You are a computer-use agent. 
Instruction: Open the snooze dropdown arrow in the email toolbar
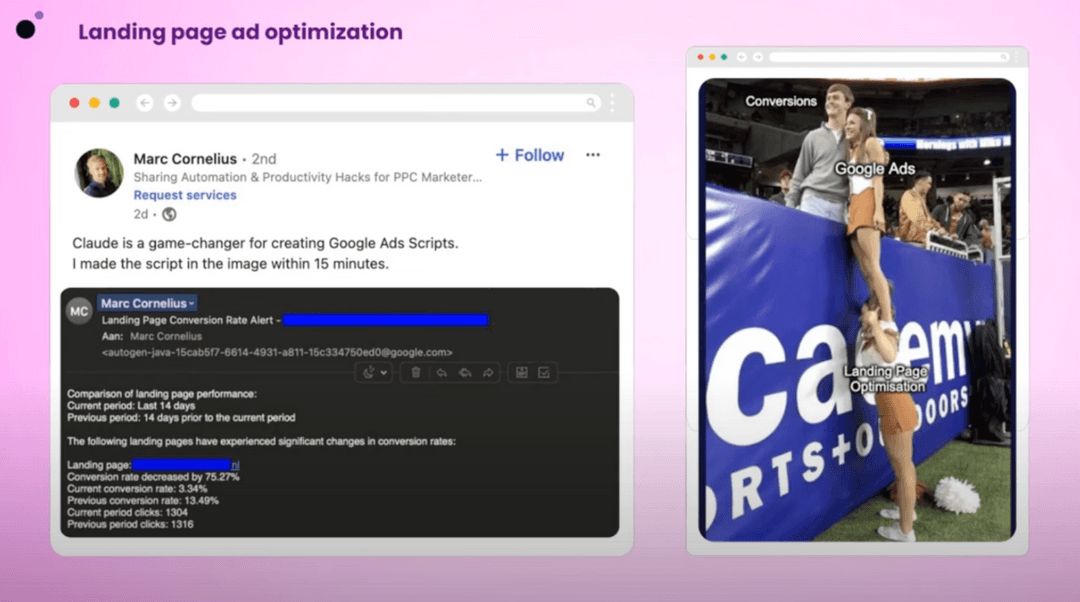tap(384, 373)
